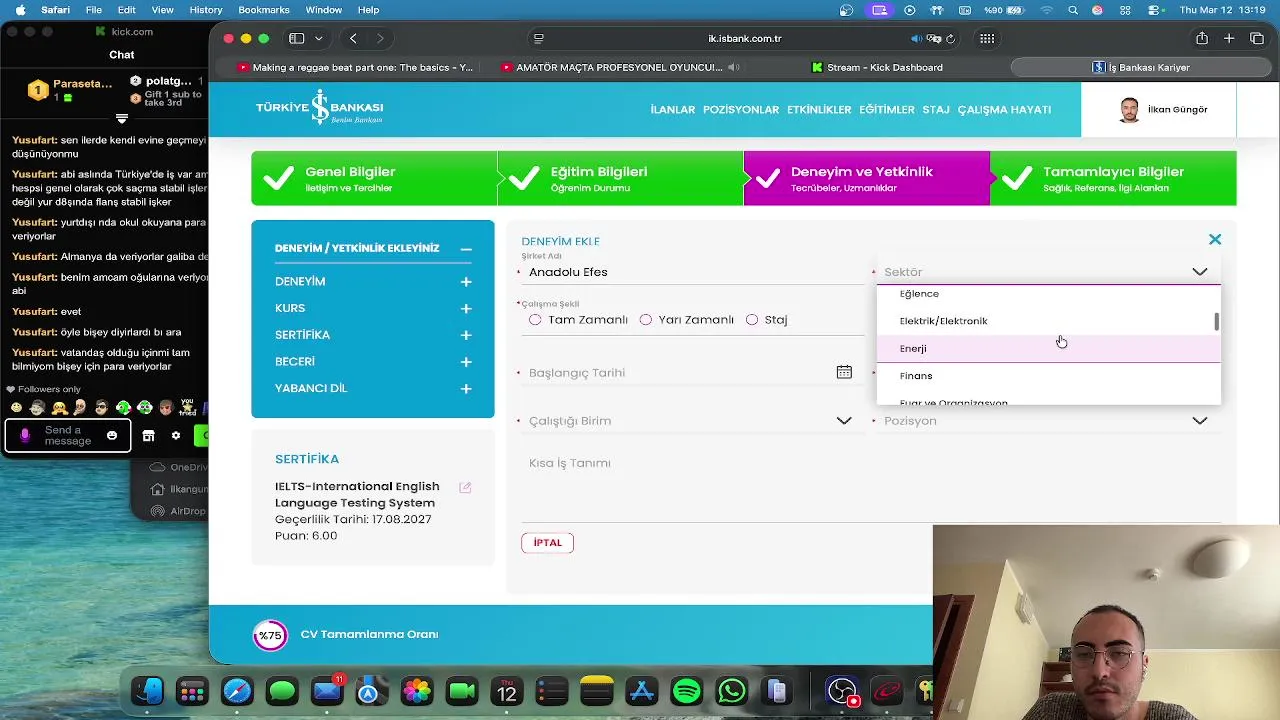Open Finder from the Dock
The image size is (1280, 720).
click(x=147, y=691)
